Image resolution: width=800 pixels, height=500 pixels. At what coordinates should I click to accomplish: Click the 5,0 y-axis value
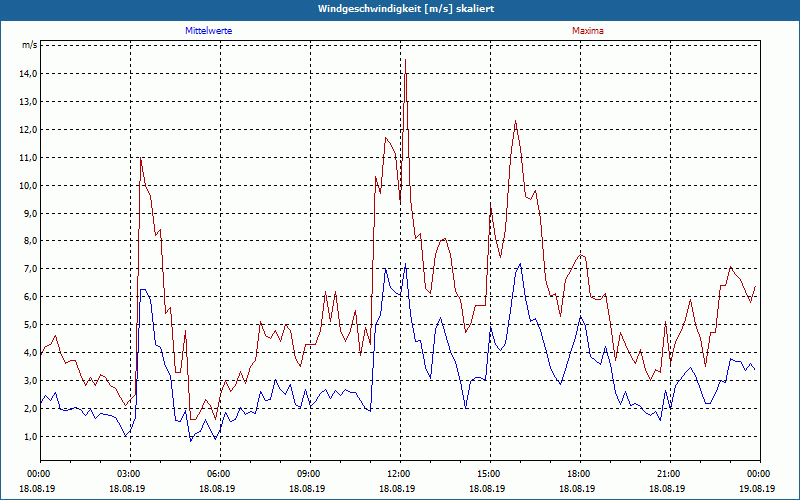pyautogui.click(x=31, y=324)
